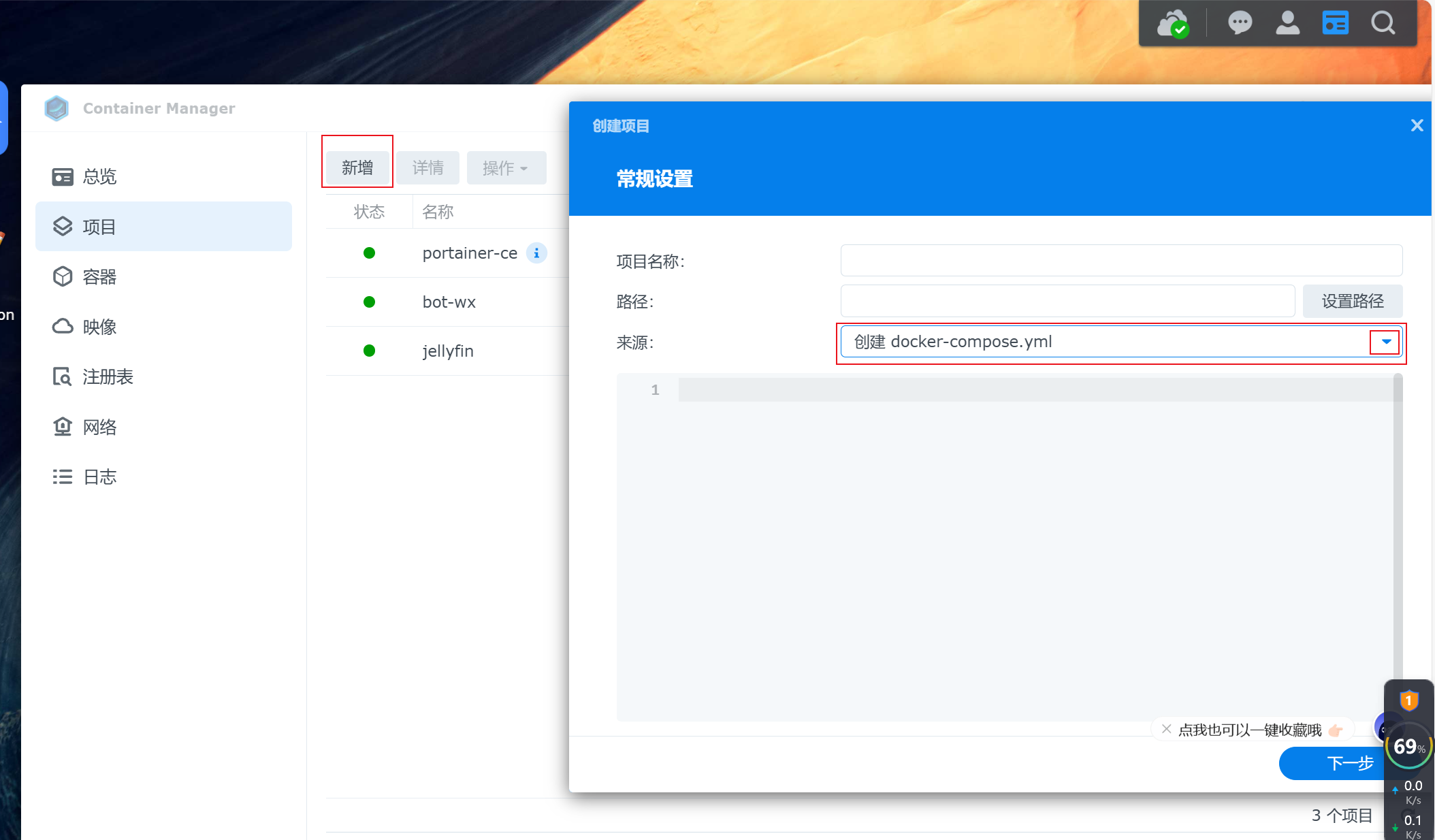Go to the 容器 sidebar section
The width and height of the screenshot is (1435, 840).
(x=99, y=277)
